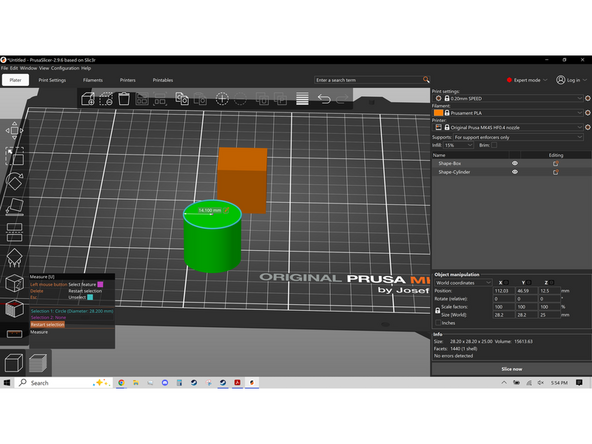Open the File menu
This screenshot has height=444, width=592.
[4, 68]
